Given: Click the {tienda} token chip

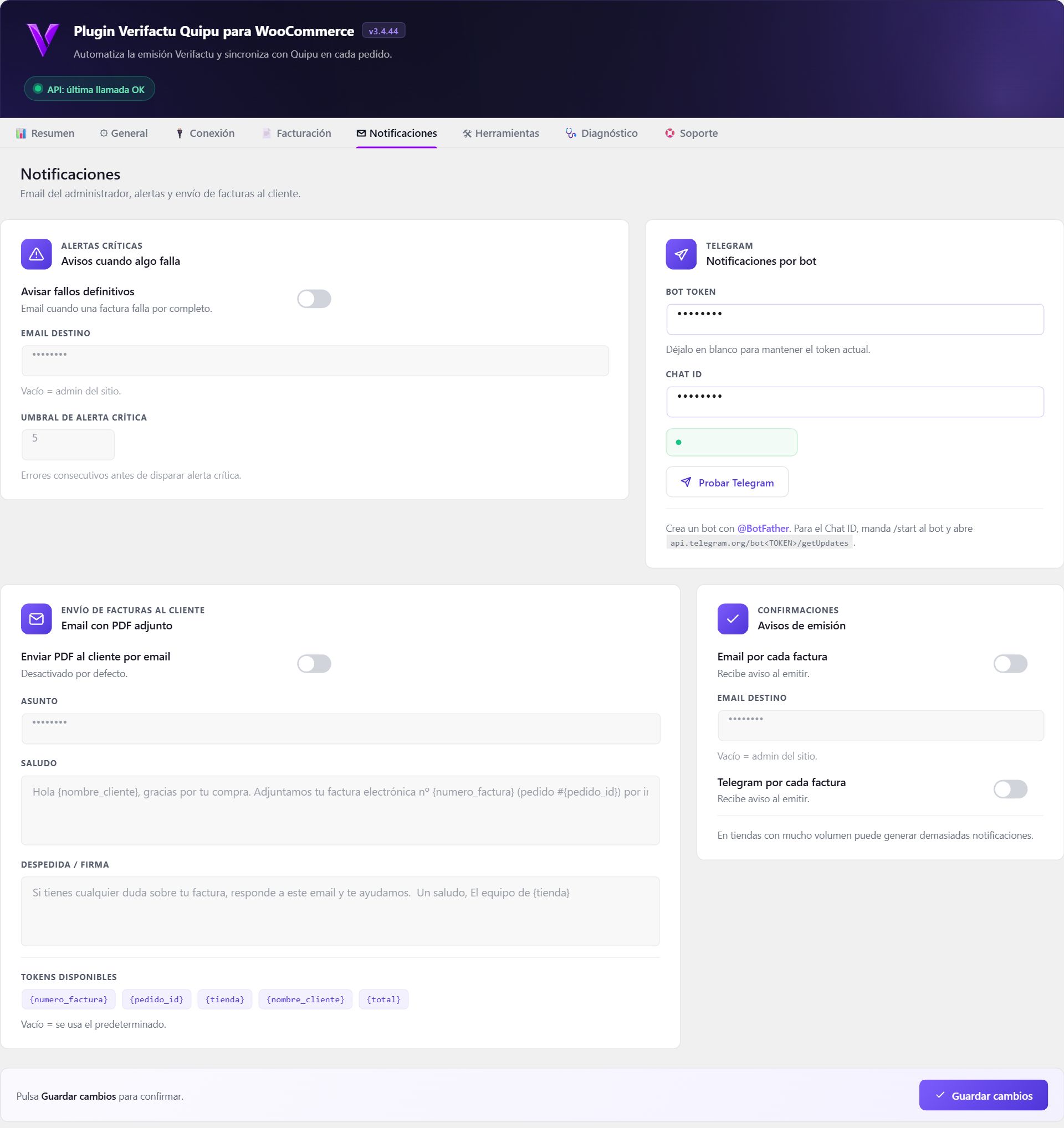Looking at the screenshot, I should click(225, 999).
